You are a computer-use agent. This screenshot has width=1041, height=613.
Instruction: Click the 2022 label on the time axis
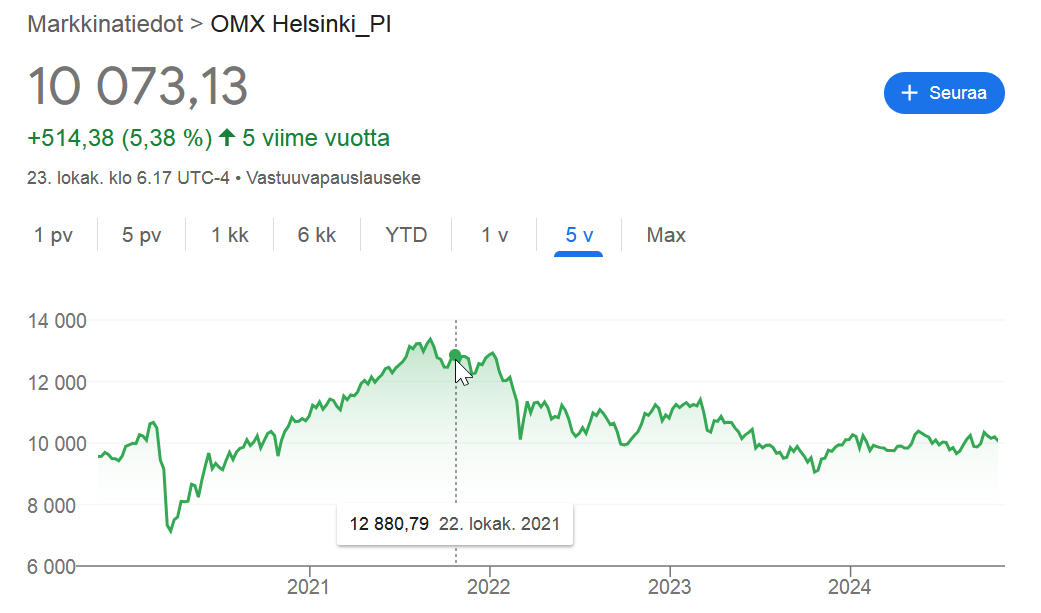click(x=489, y=587)
